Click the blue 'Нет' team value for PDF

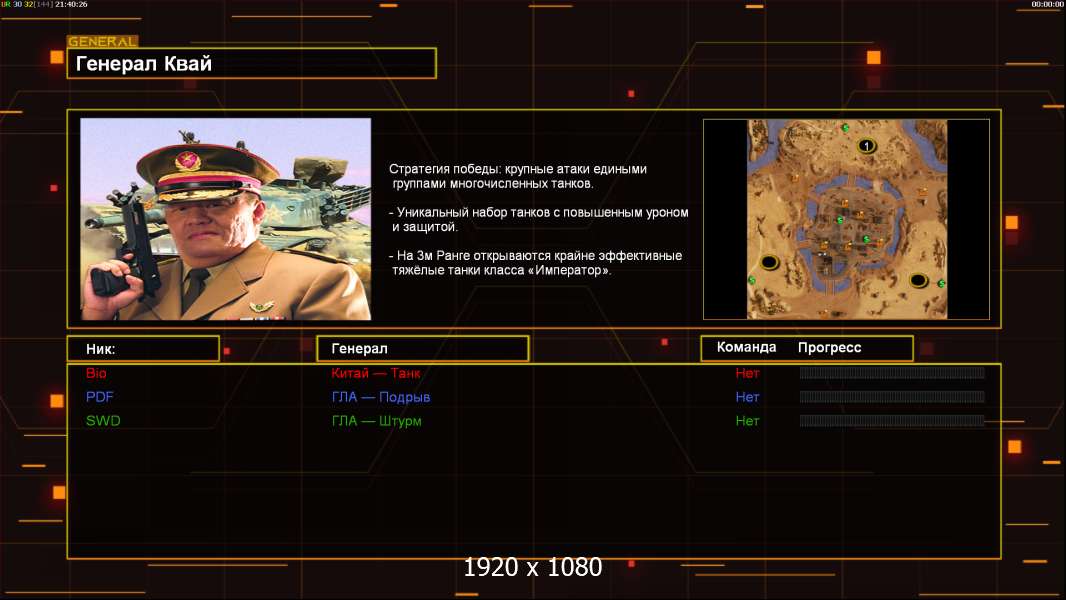[747, 397]
